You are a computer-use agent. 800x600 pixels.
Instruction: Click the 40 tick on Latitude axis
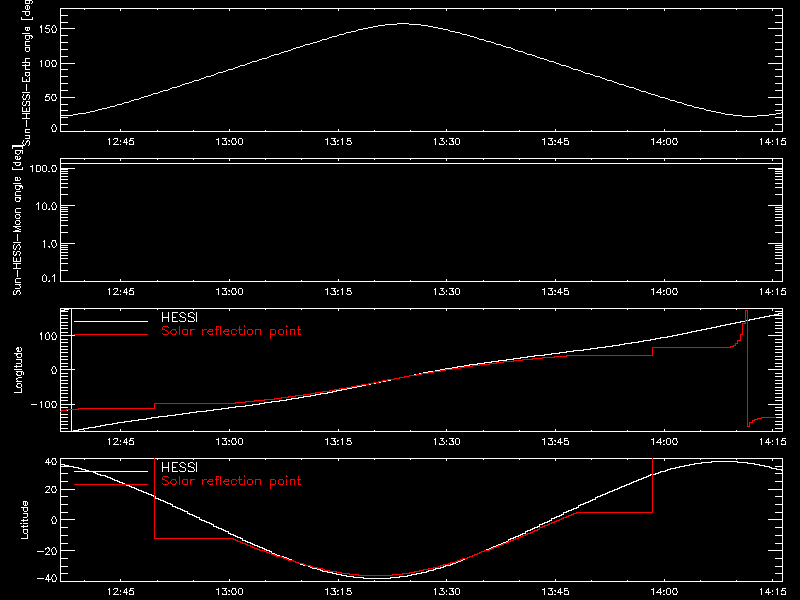(x=51, y=462)
